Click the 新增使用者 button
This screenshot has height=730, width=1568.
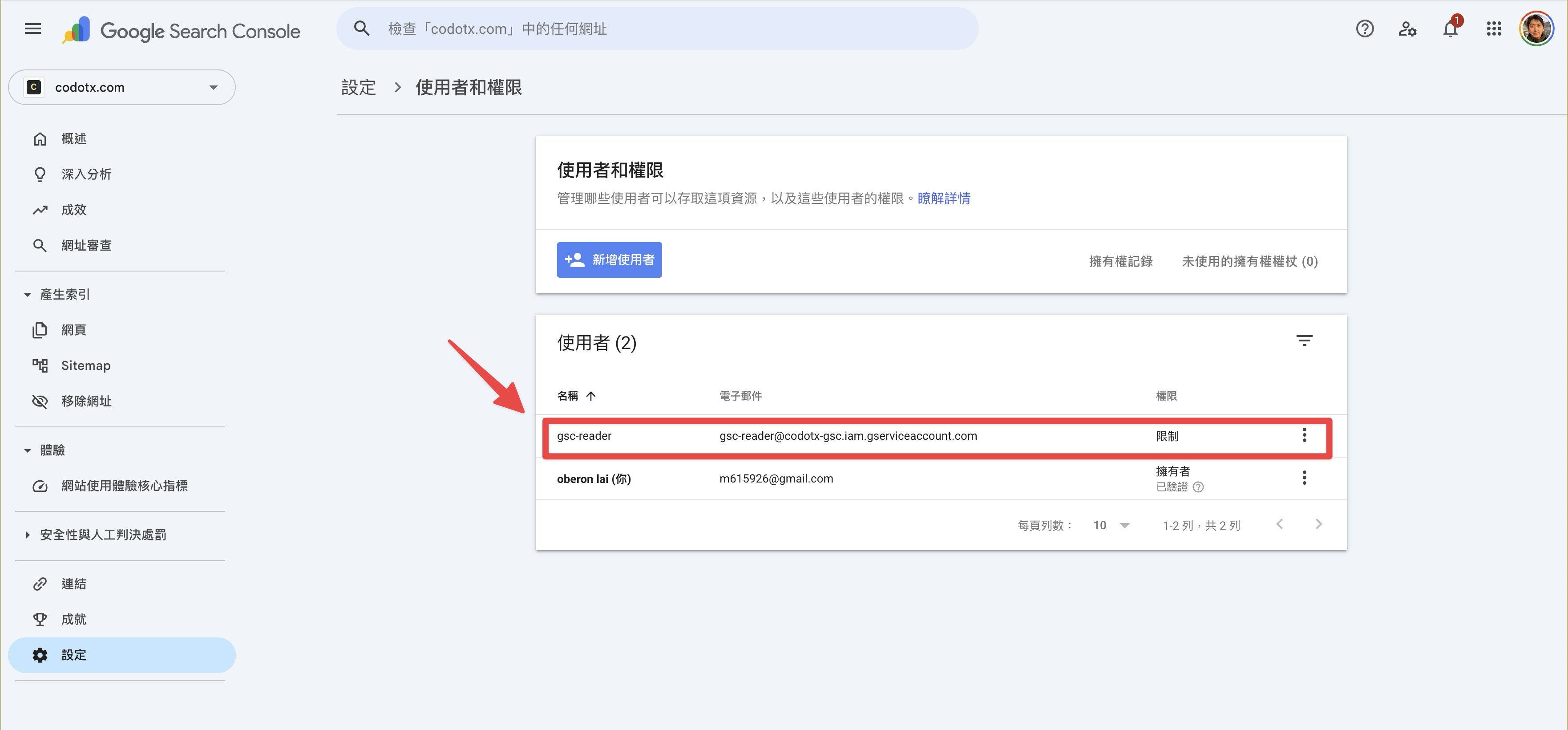pyautogui.click(x=609, y=260)
